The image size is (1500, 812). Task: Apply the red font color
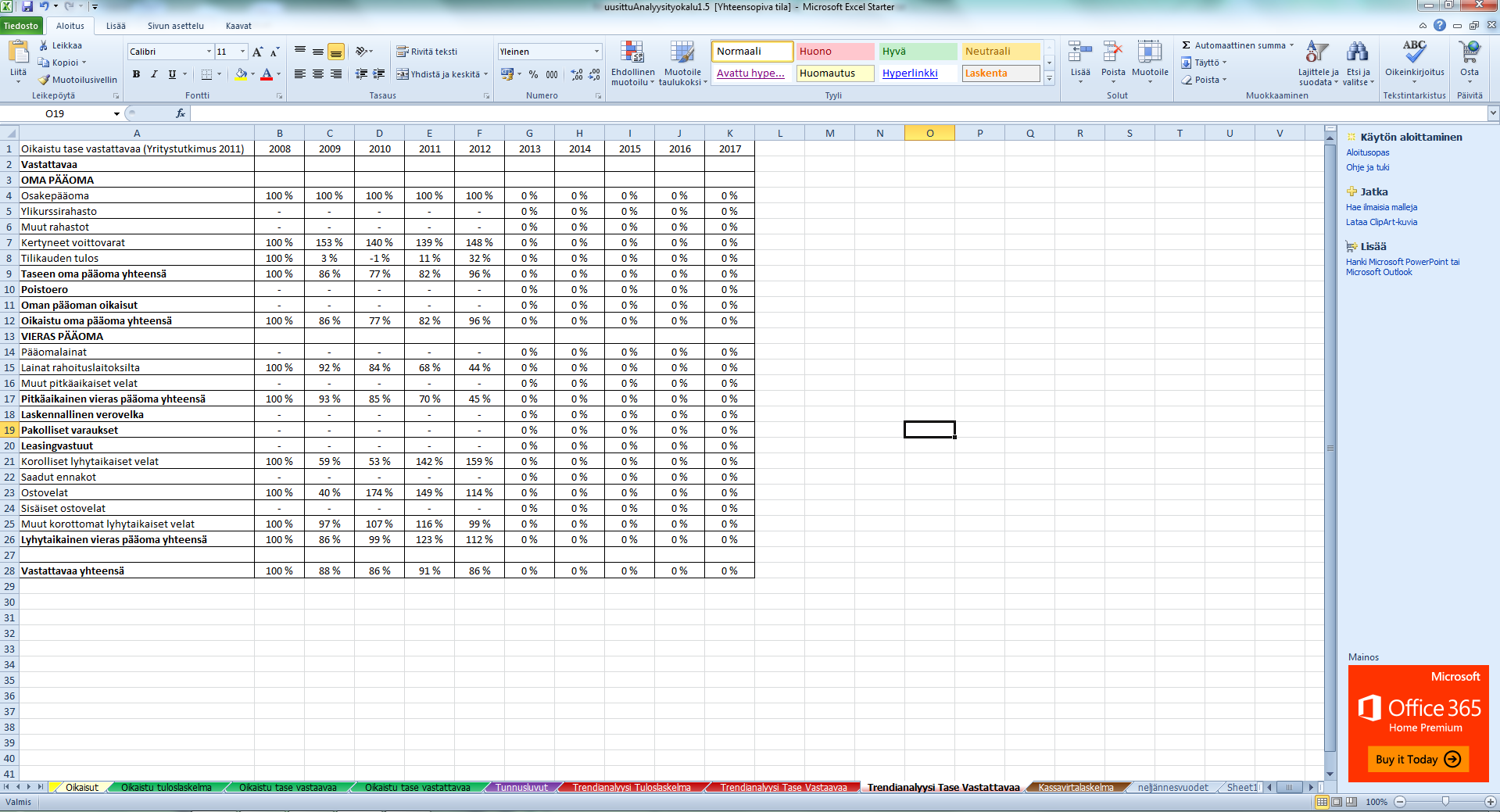tap(267, 74)
